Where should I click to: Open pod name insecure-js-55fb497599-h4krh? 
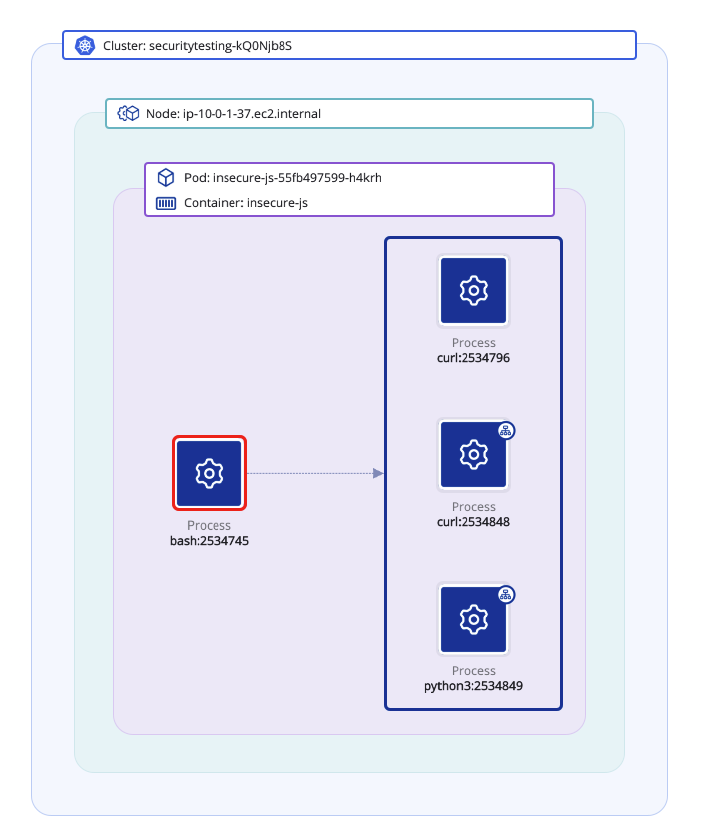[283, 178]
